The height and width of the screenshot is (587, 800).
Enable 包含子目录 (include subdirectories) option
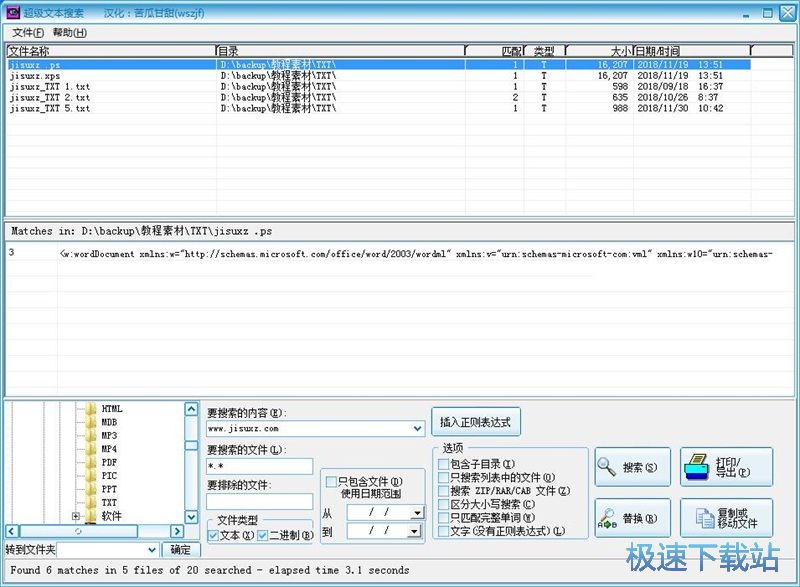coord(444,464)
